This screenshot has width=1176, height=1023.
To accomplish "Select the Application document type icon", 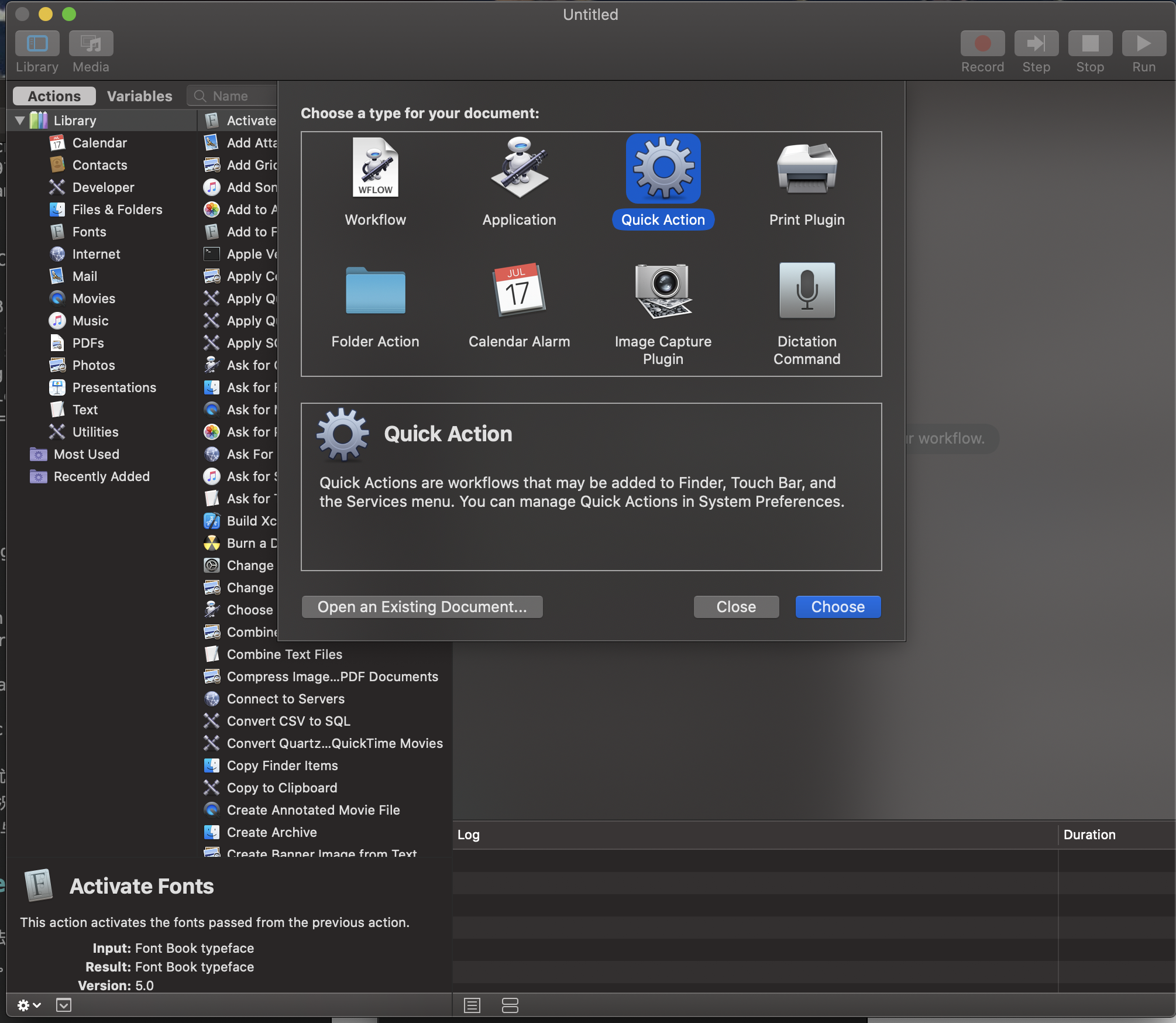I will coord(519,168).
